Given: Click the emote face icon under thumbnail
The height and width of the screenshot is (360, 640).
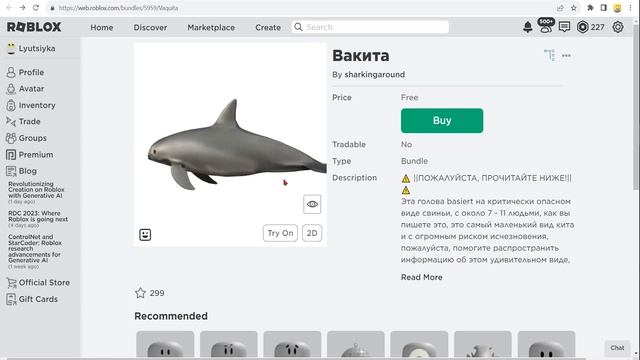Looking at the screenshot, I should pos(145,235).
